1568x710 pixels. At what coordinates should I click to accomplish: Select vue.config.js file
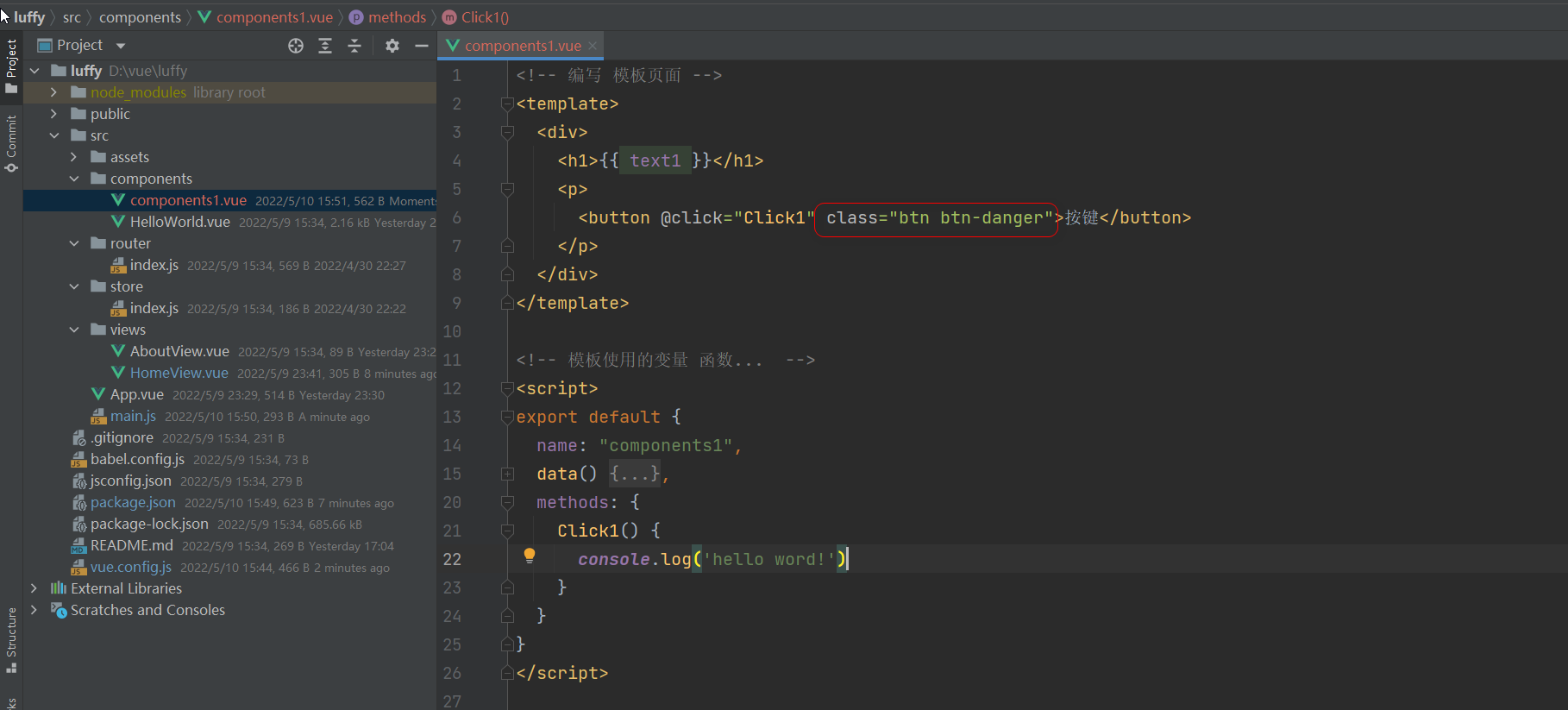130,567
